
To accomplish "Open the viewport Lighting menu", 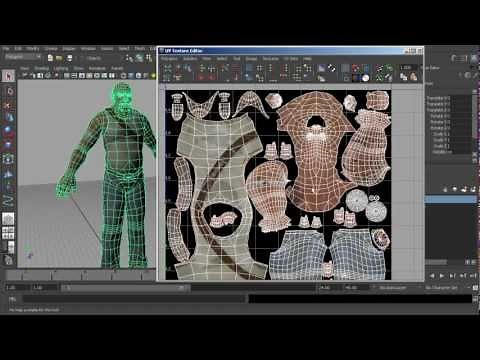I will [x=61, y=68].
